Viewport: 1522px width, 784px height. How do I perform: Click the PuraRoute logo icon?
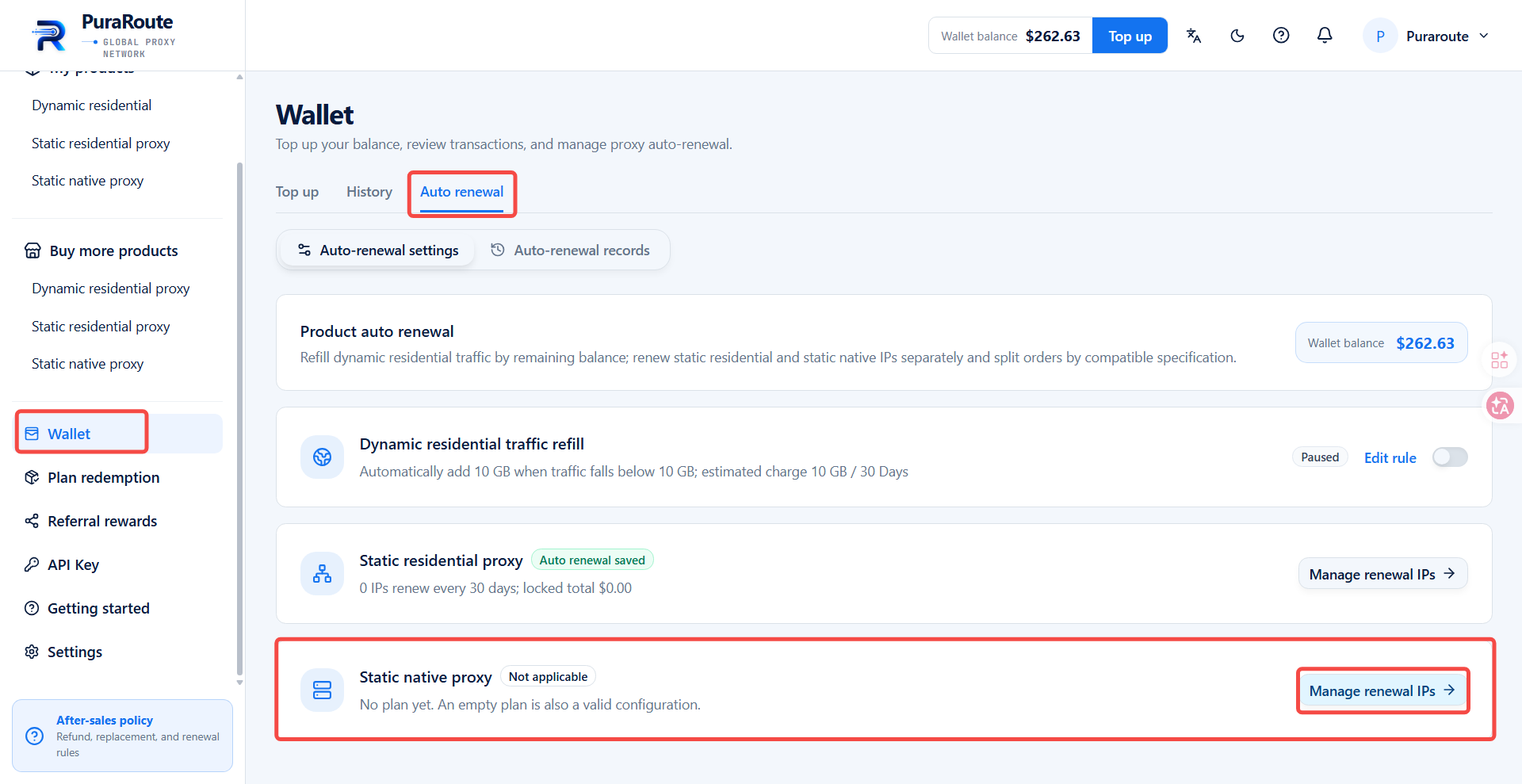pyautogui.click(x=49, y=36)
